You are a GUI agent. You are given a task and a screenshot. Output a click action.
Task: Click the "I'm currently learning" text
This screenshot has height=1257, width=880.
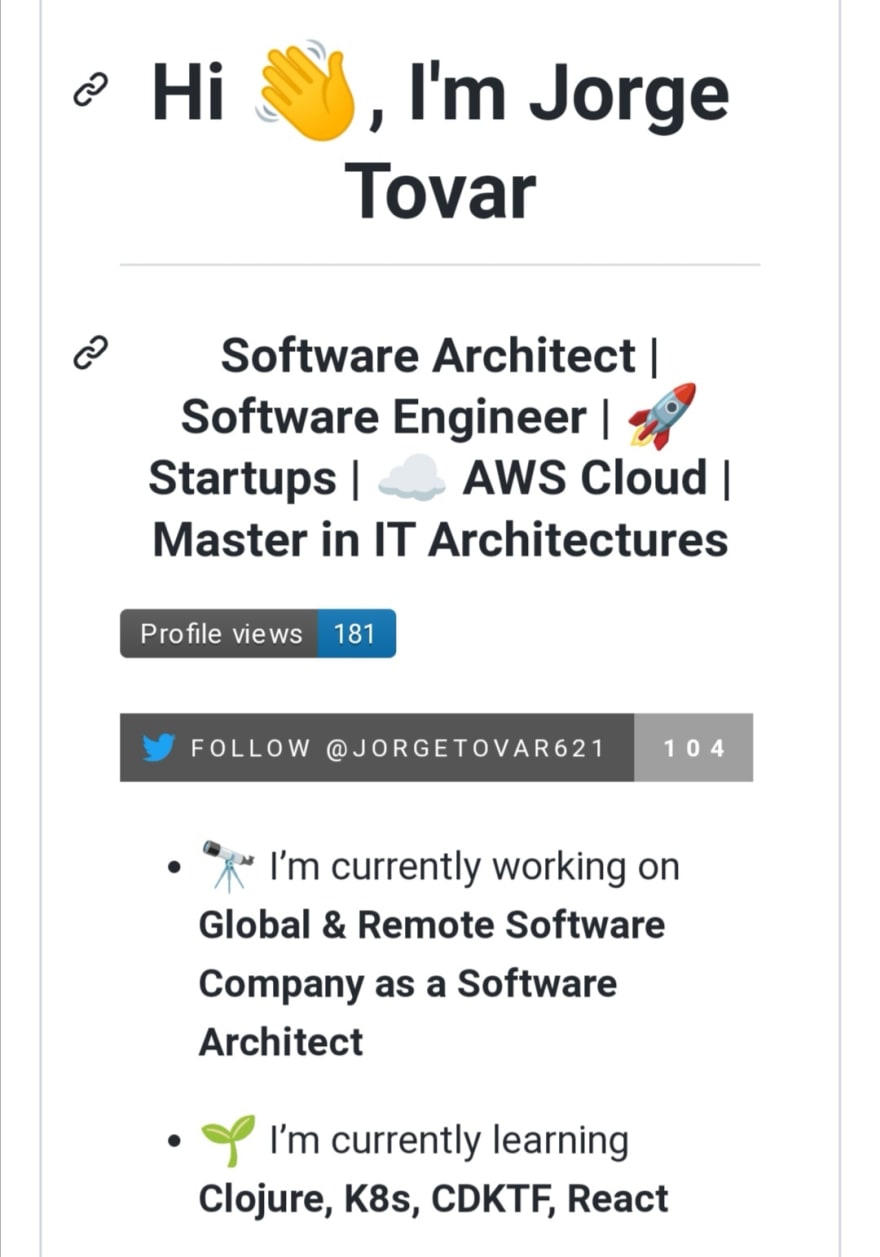click(x=449, y=1141)
